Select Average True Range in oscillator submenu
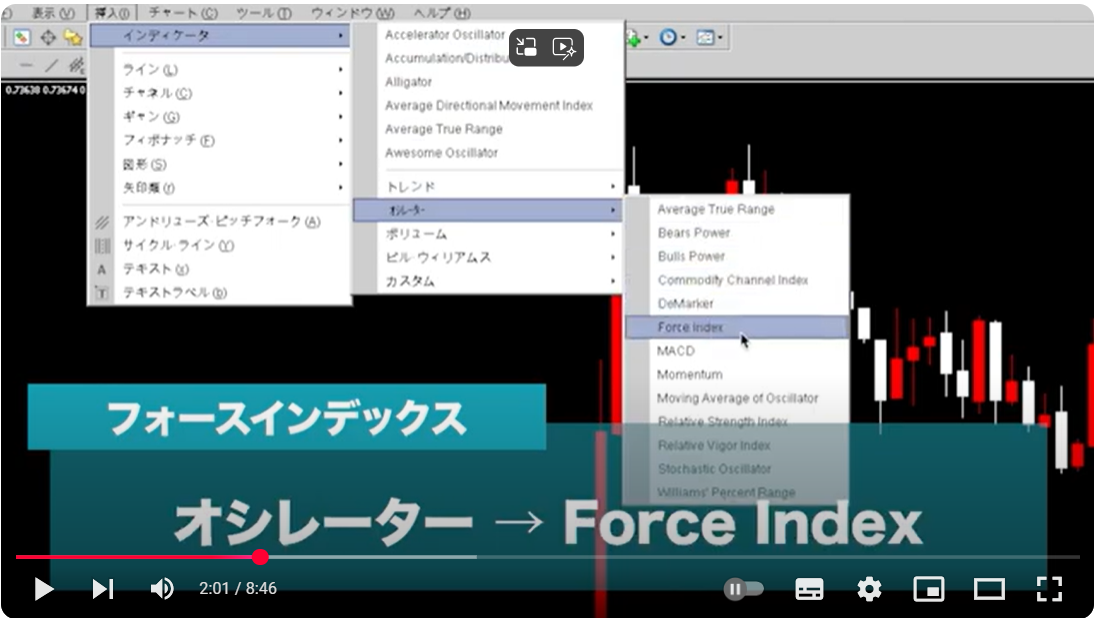The height and width of the screenshot is (618, 1099). point(716,210)
